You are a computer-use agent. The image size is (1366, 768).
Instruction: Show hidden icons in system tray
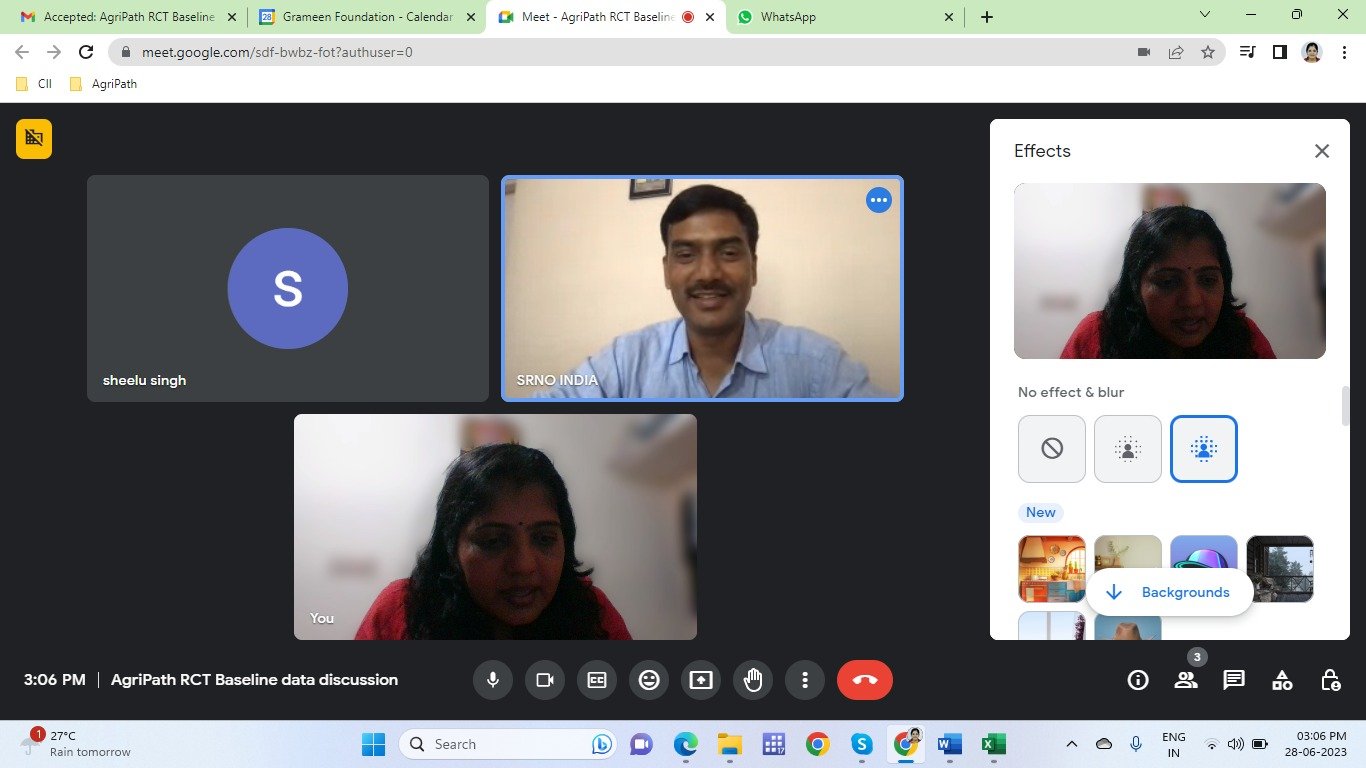click(x=1072, y=744)
